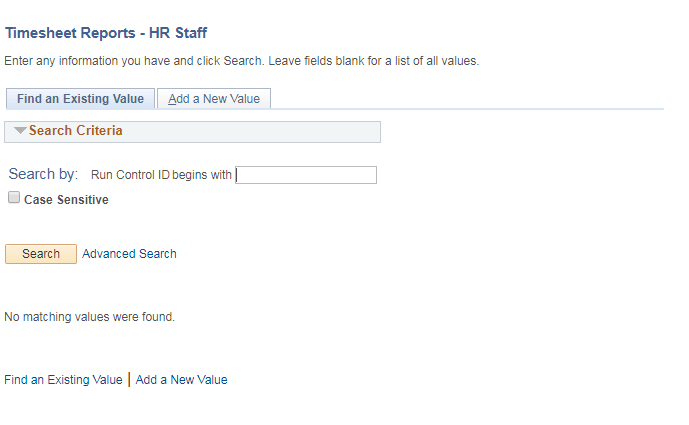Focus the Run Control ID text field
Image resolution: width=689 pixels, height=425 pixels.
point(306,175)
